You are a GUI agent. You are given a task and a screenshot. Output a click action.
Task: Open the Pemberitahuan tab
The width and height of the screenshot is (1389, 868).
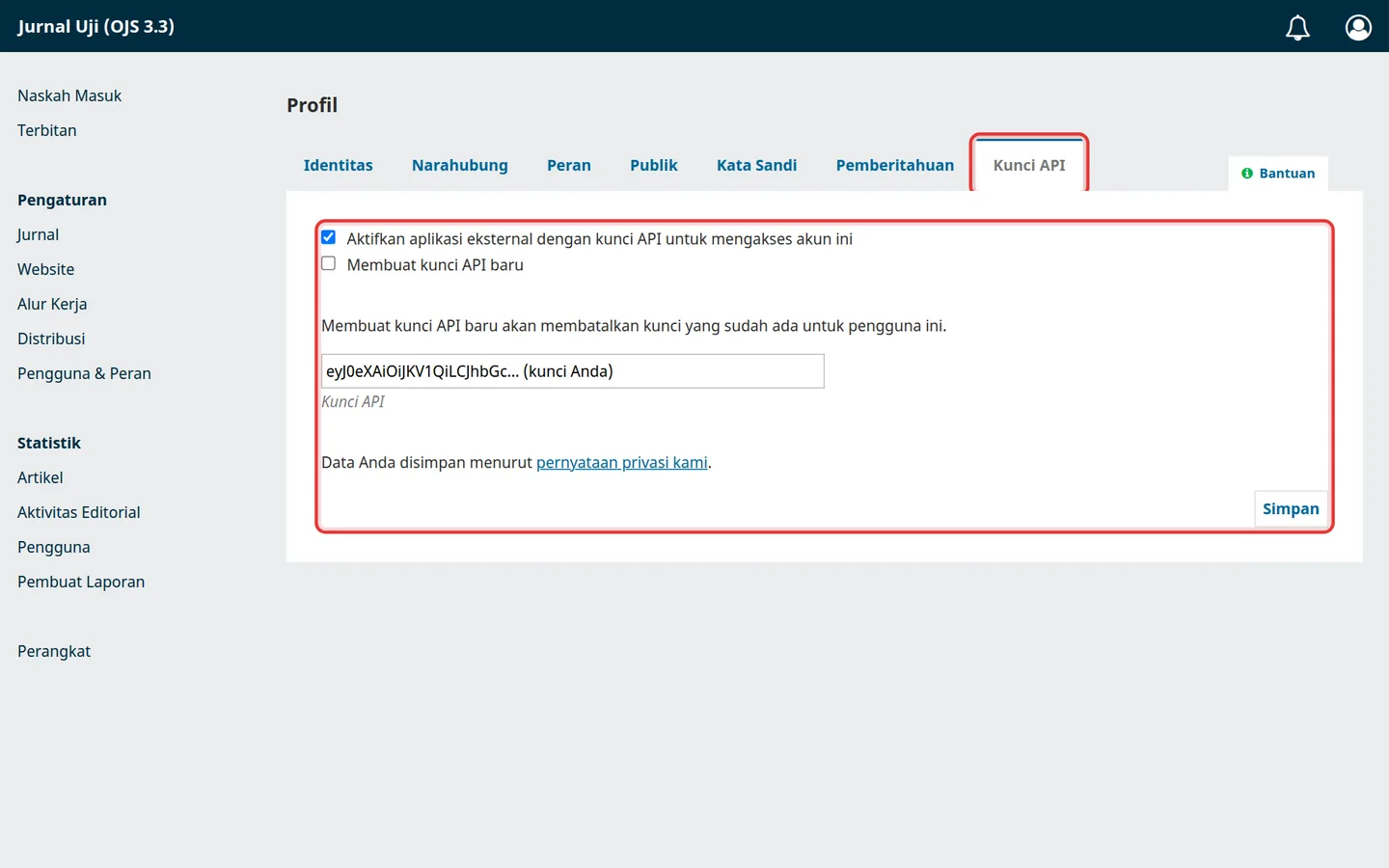[895, 165]
